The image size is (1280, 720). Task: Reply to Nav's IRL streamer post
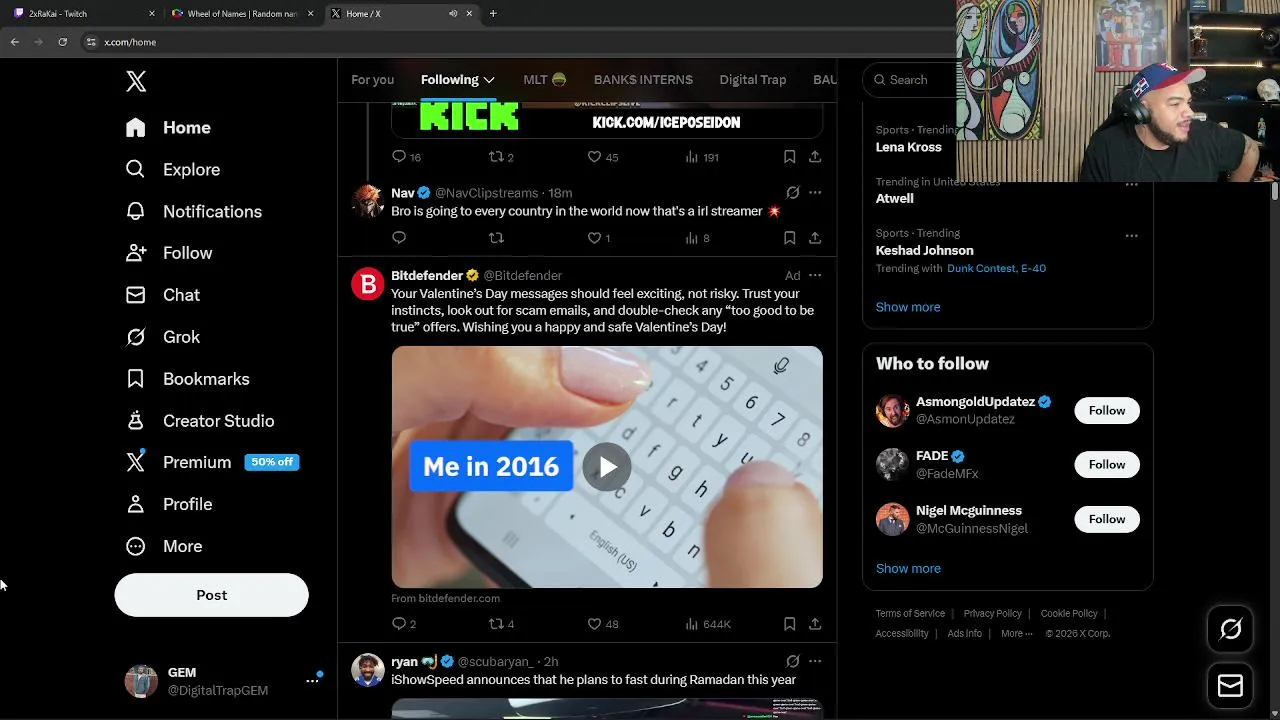(399, 238)
